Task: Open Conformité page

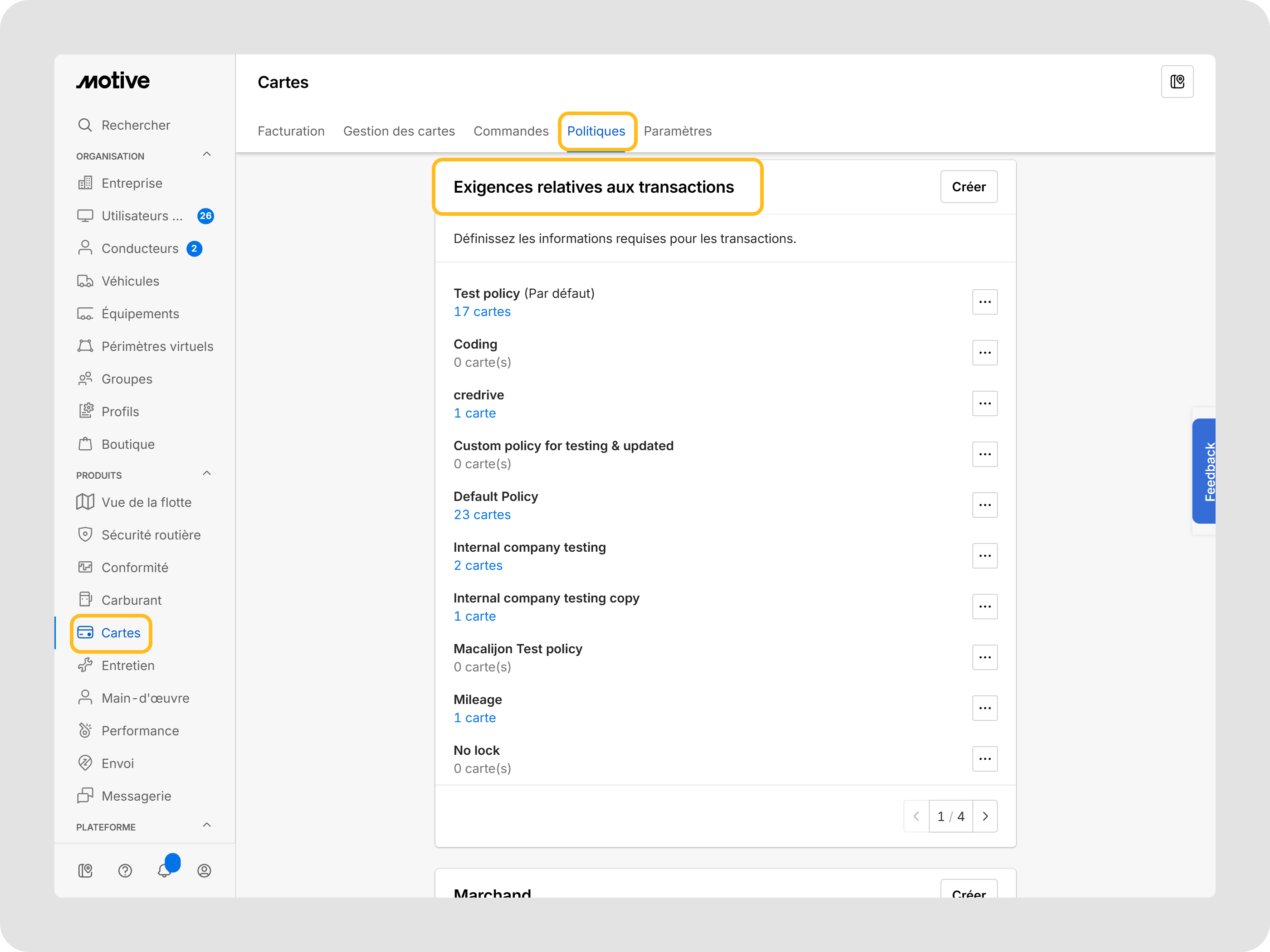Action: point(122,568)
